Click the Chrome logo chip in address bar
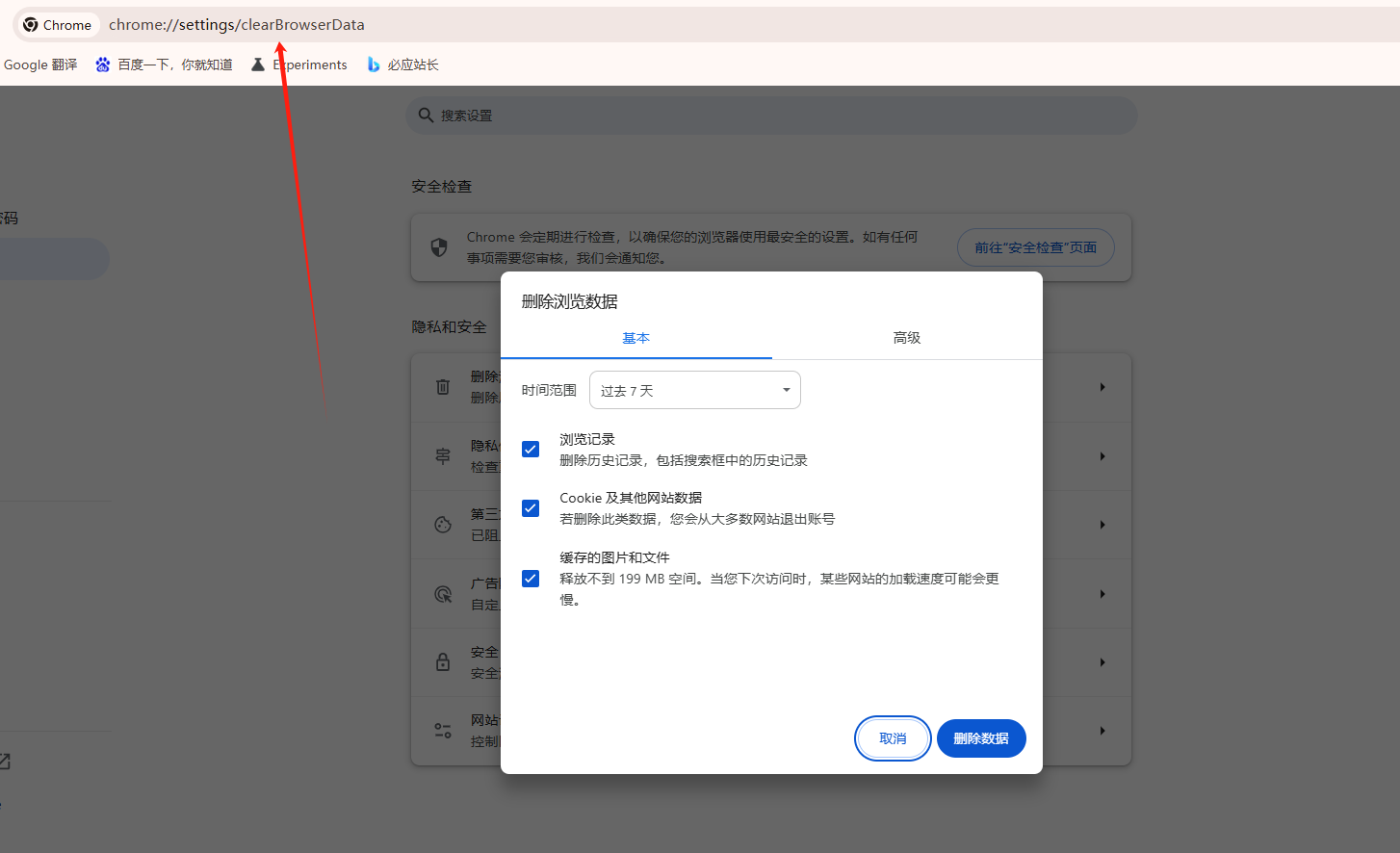Viewport: 1400px width, 853px height. click(57, 25)
